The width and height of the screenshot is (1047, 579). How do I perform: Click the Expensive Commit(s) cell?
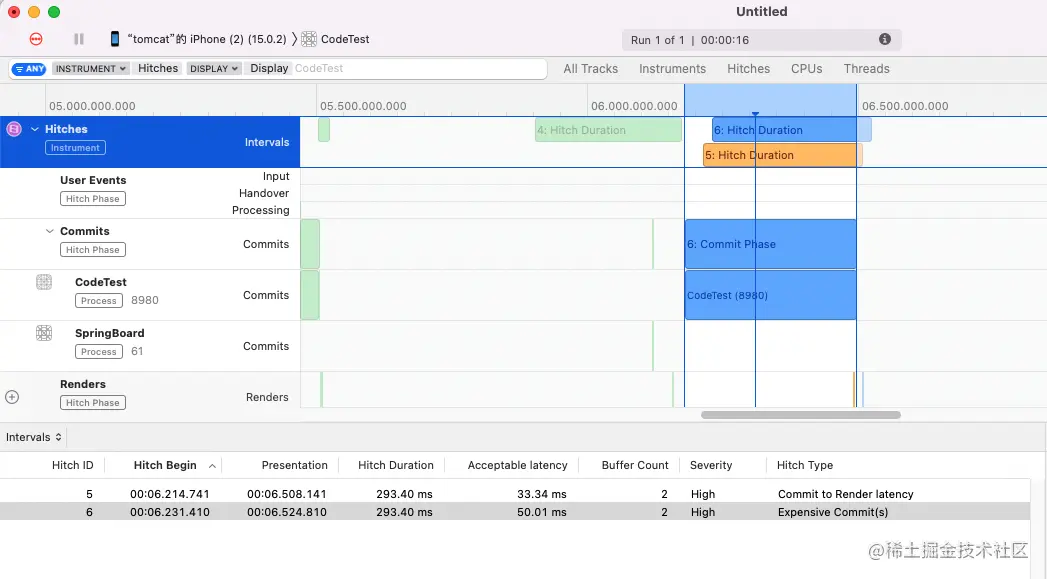[x=833, y=512]
